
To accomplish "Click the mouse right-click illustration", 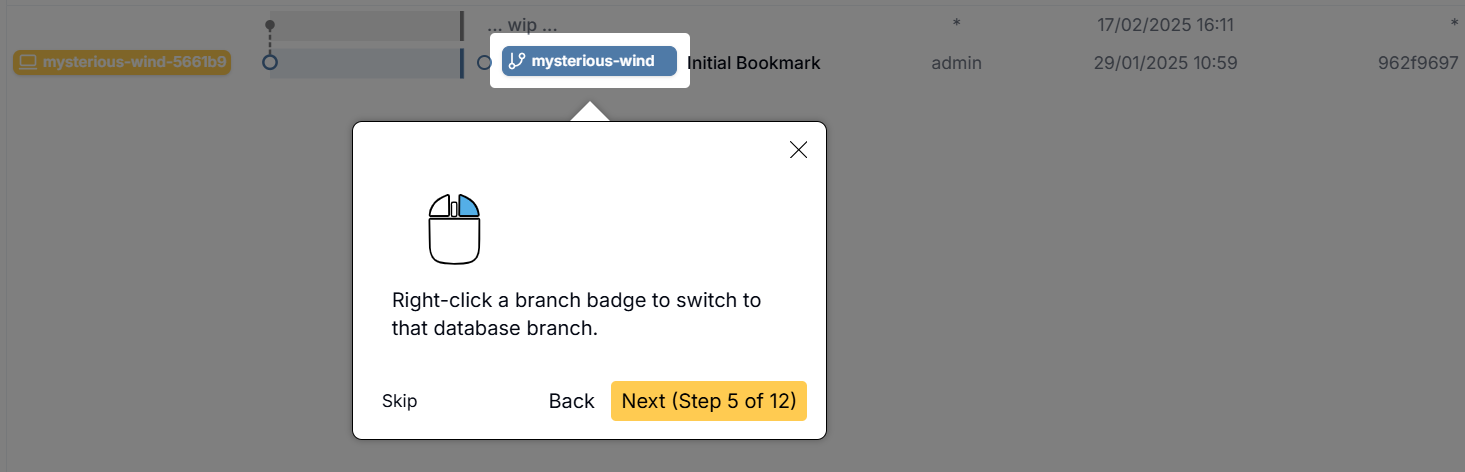I will coord(454,229).
